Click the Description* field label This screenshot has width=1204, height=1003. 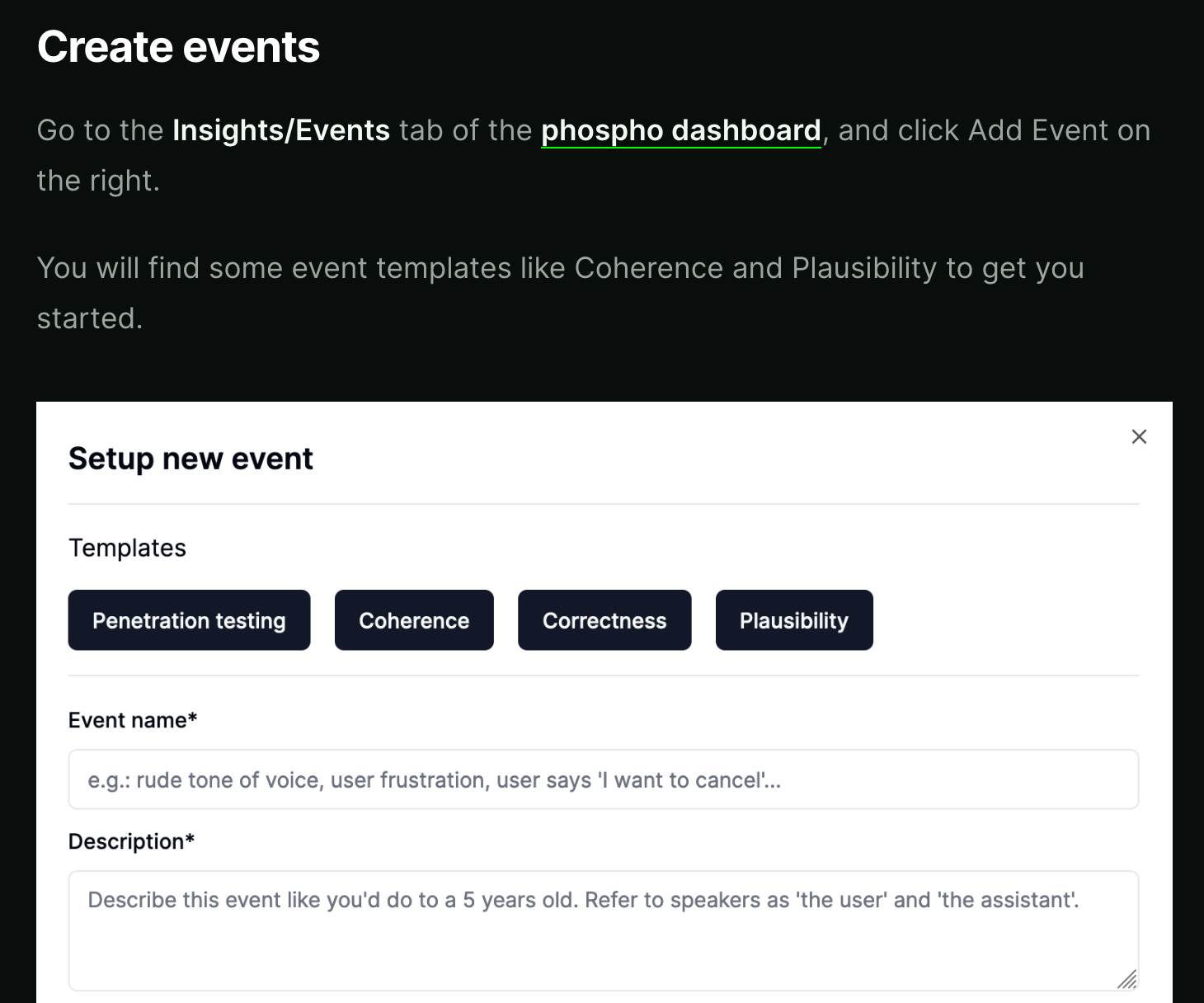131,841
